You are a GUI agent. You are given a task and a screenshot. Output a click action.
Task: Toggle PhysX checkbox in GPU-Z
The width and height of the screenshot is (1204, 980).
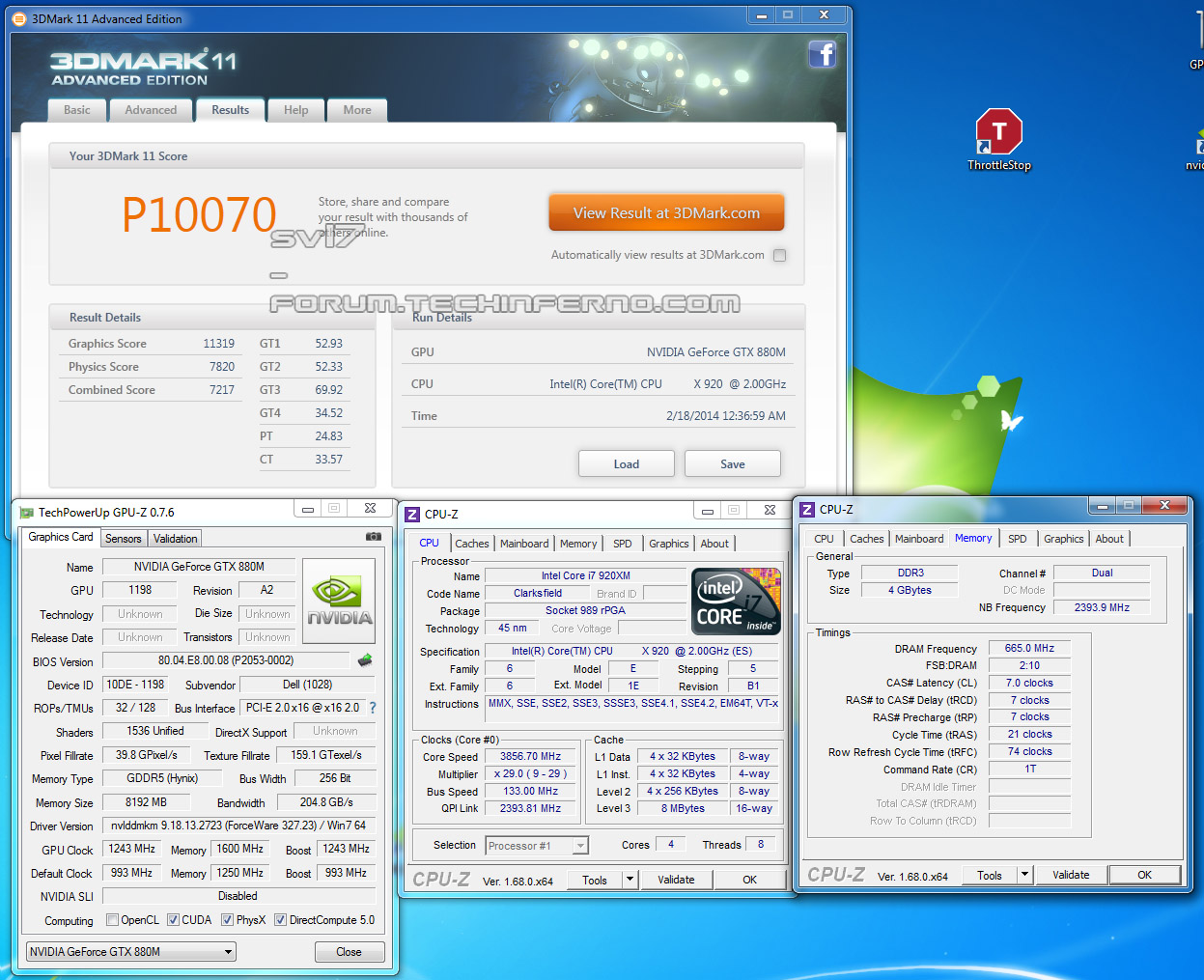pyautogui.click(x=227, y=920)
